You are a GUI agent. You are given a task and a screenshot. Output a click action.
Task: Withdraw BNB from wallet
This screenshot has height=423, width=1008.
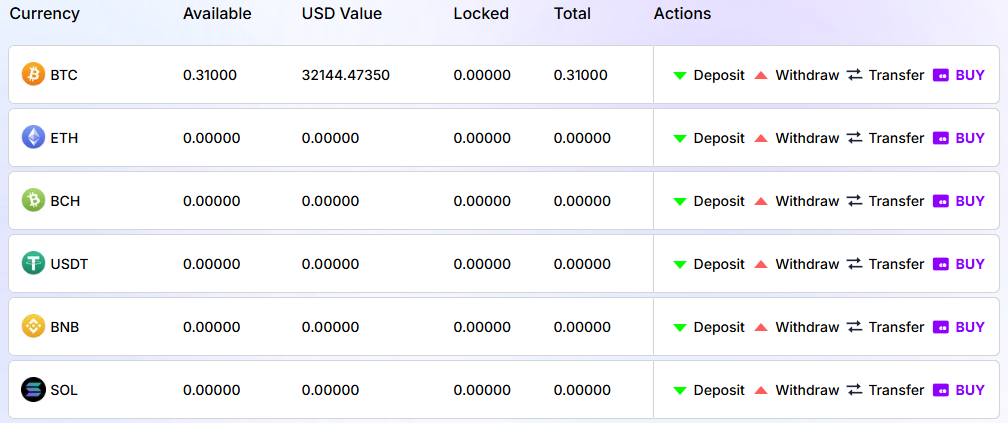pyautogui.click(x=806, y=327)
